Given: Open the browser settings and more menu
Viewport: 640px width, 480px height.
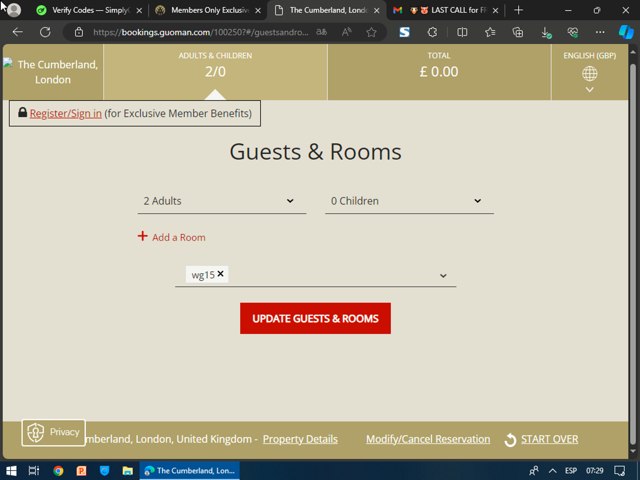Looking at the screenshot, I should click(x=600, y=32).
